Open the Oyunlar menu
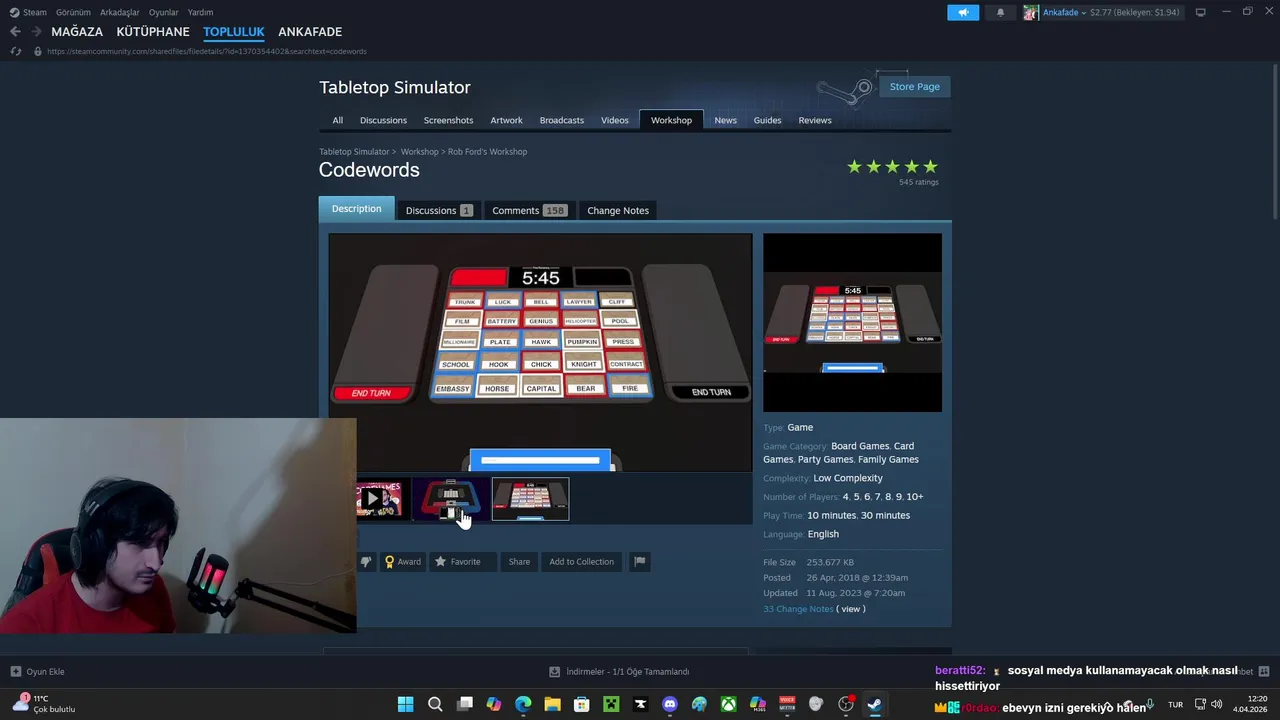 click(x=163, y=12)
